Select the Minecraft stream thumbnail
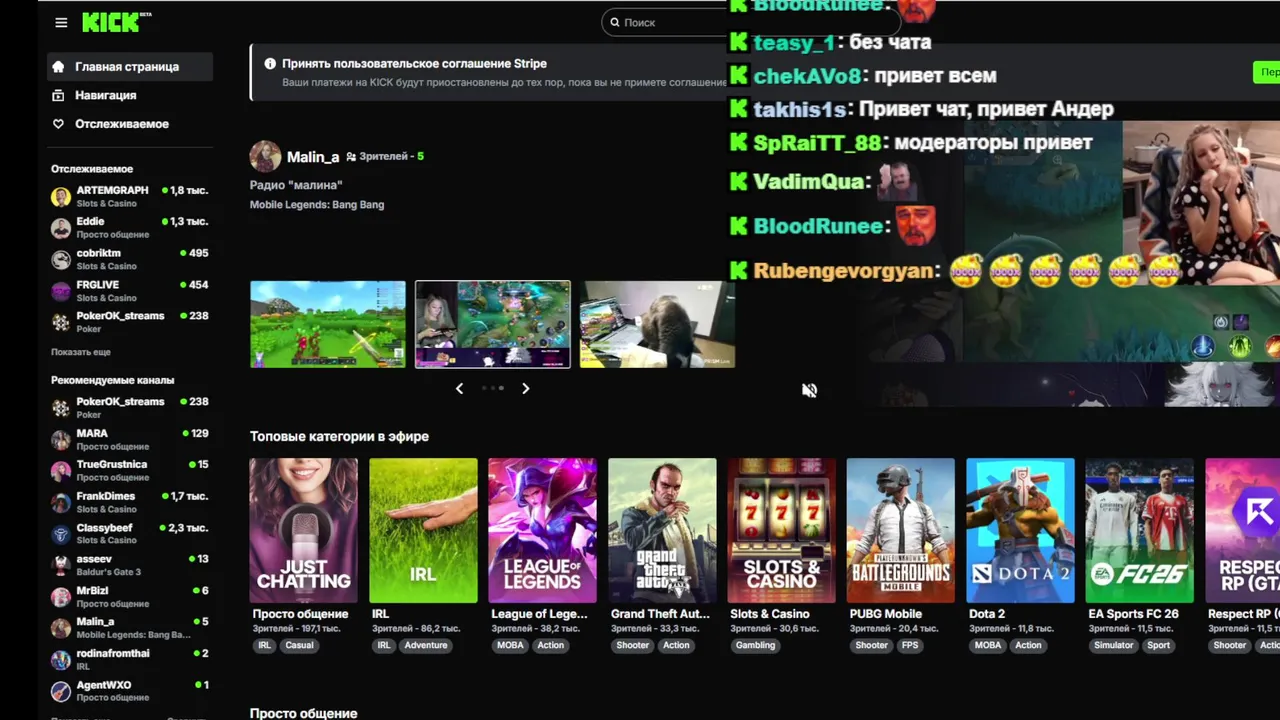1280x720 pixels. pyautogui.click(x=328, y=324)
